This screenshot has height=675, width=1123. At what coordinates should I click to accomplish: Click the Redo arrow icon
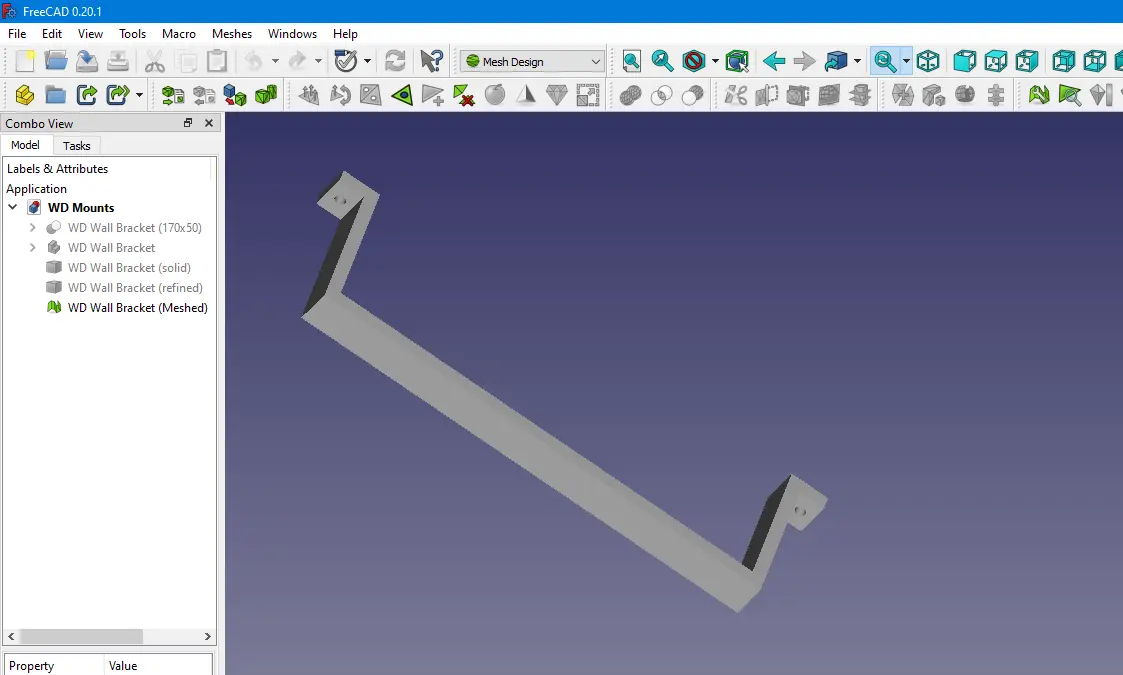[x=297, y=62]
